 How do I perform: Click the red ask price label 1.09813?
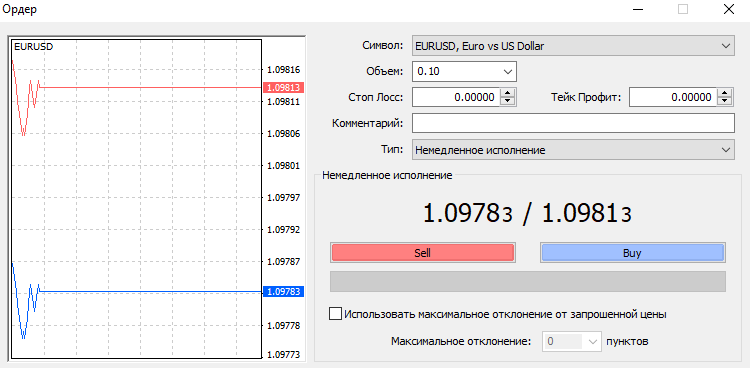point(284,88)
